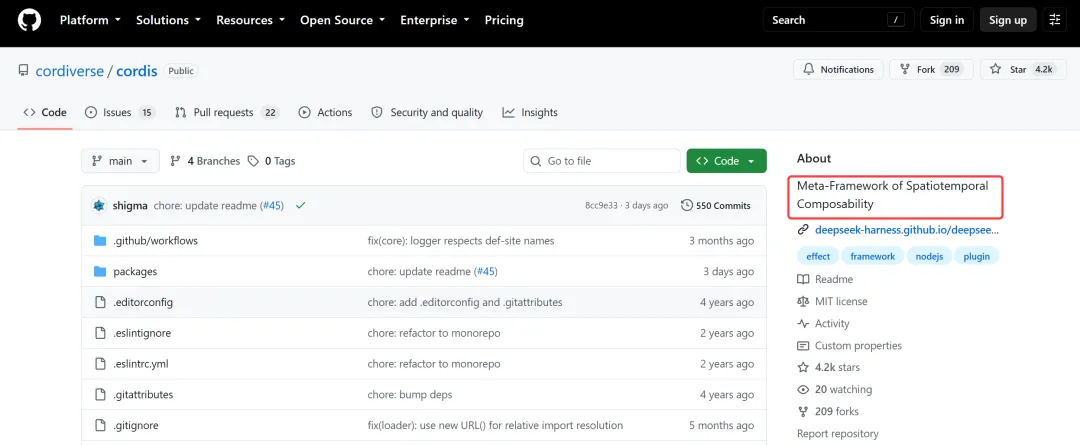The width and height of the screenshot is (1080, 446).
Task: Open the appearance settings icon in the header
Action: (1055, 20)
